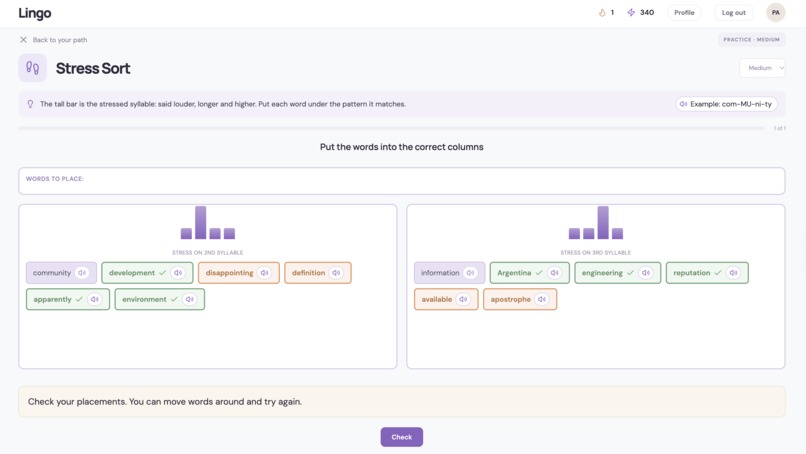Play audio for the word community
The height and width of the screenshot is (454, 806).
pos(82,273)
